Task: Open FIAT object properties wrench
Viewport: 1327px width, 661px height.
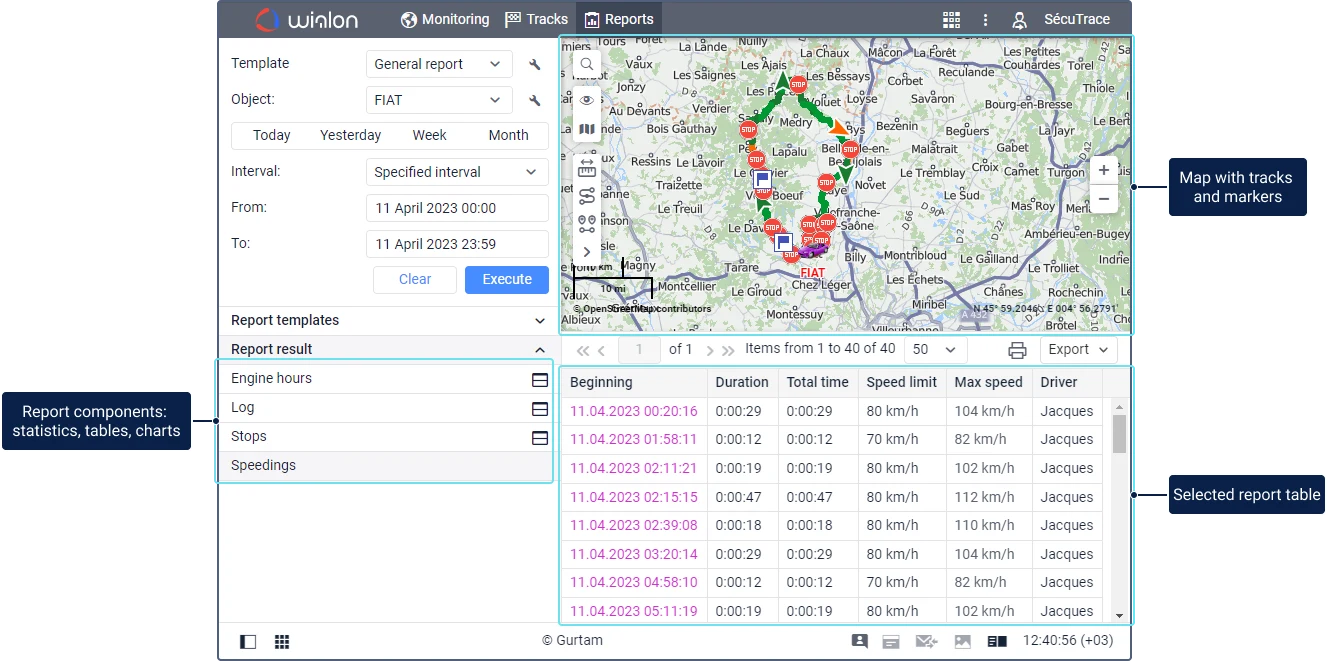Action: tap(535, 100)
